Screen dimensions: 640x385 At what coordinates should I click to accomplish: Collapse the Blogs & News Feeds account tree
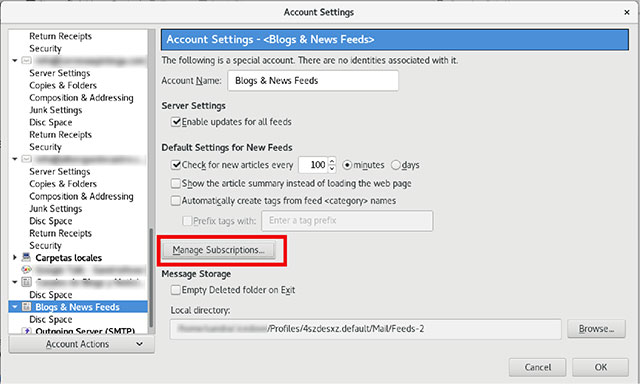(15, 307)
